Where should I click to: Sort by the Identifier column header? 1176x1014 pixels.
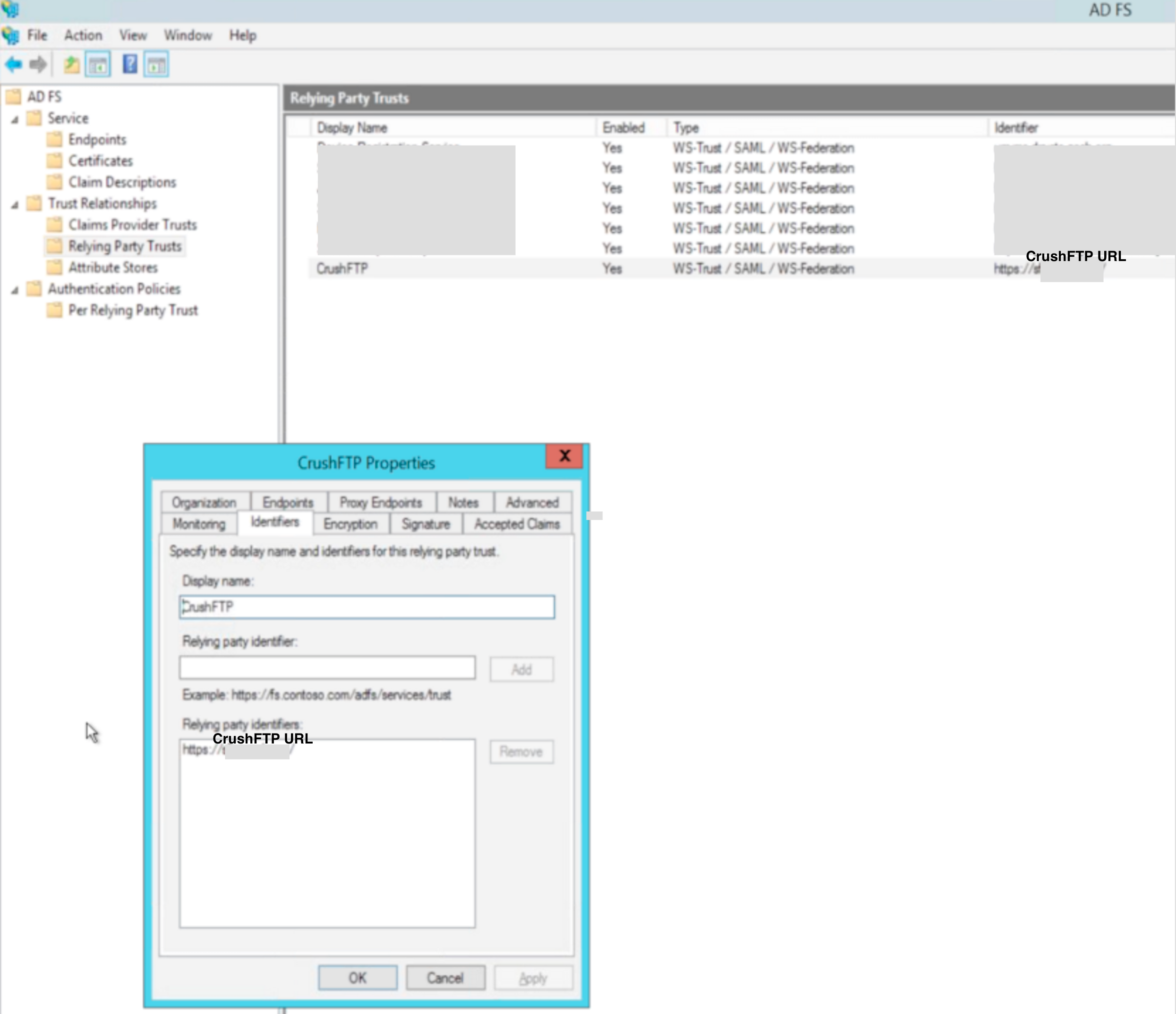(1082, 127)
